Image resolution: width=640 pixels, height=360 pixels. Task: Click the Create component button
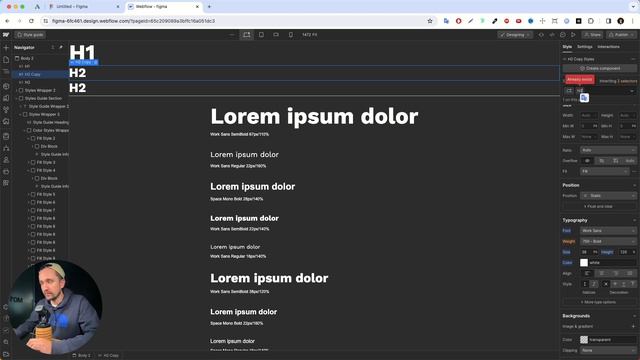point(600,69)
